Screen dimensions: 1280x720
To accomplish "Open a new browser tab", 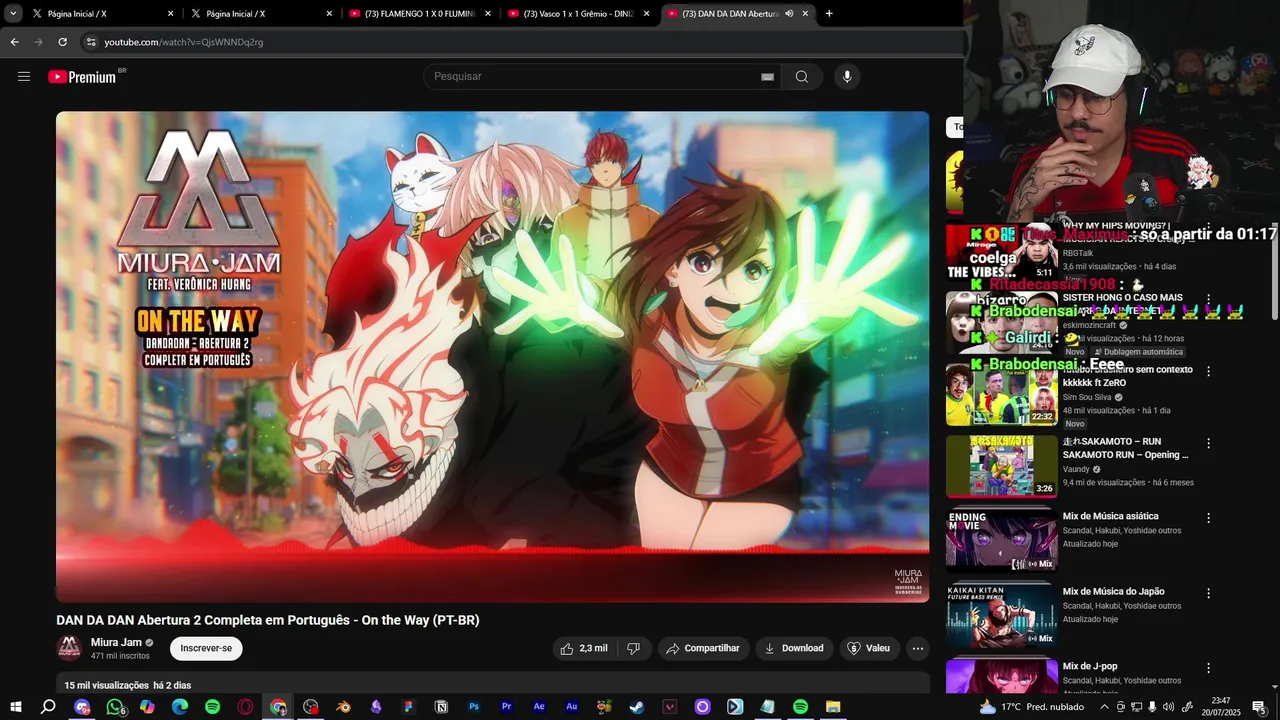I will coord(829,14).
